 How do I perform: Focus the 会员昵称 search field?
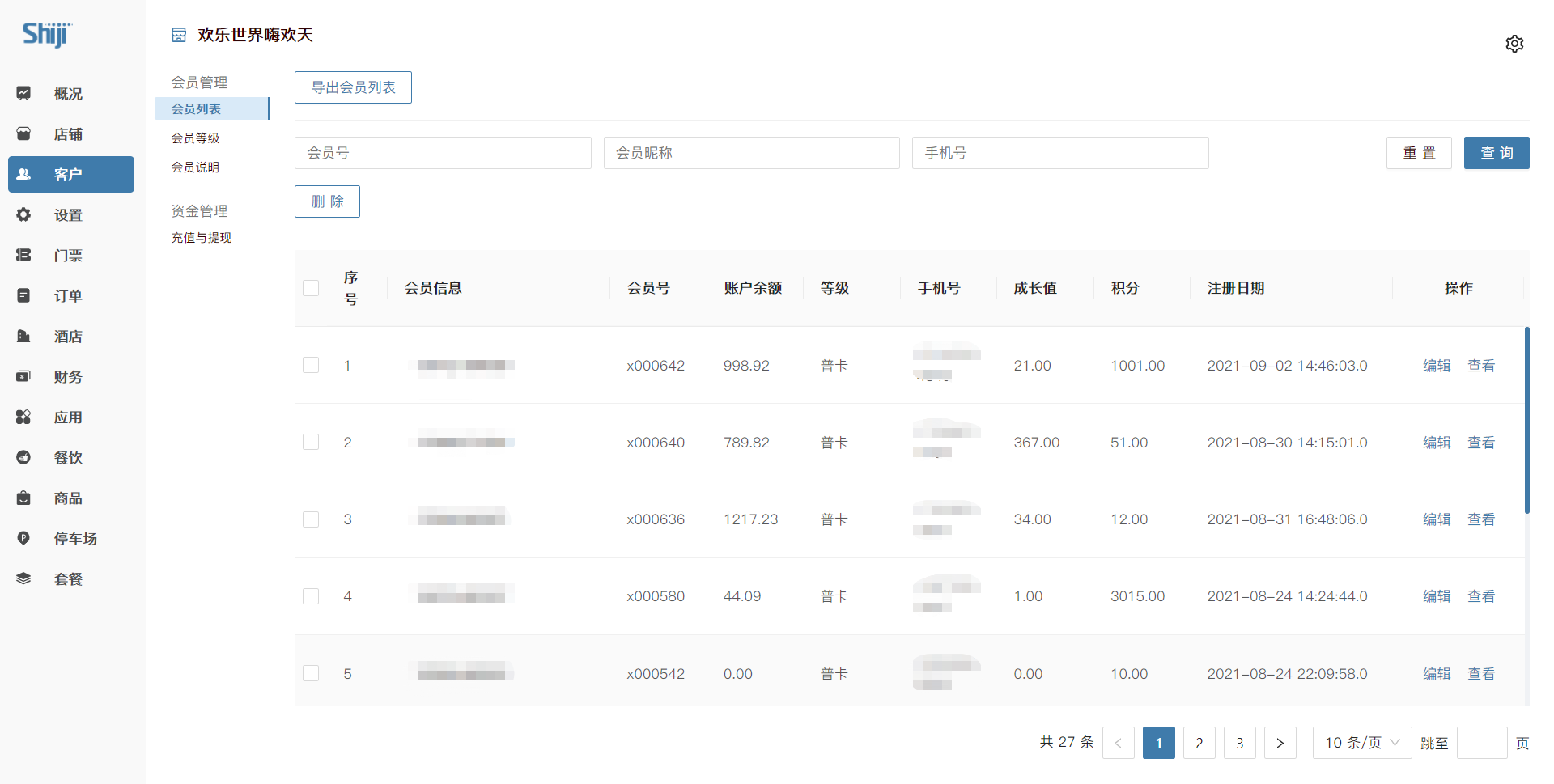click(x=752, y=153)
